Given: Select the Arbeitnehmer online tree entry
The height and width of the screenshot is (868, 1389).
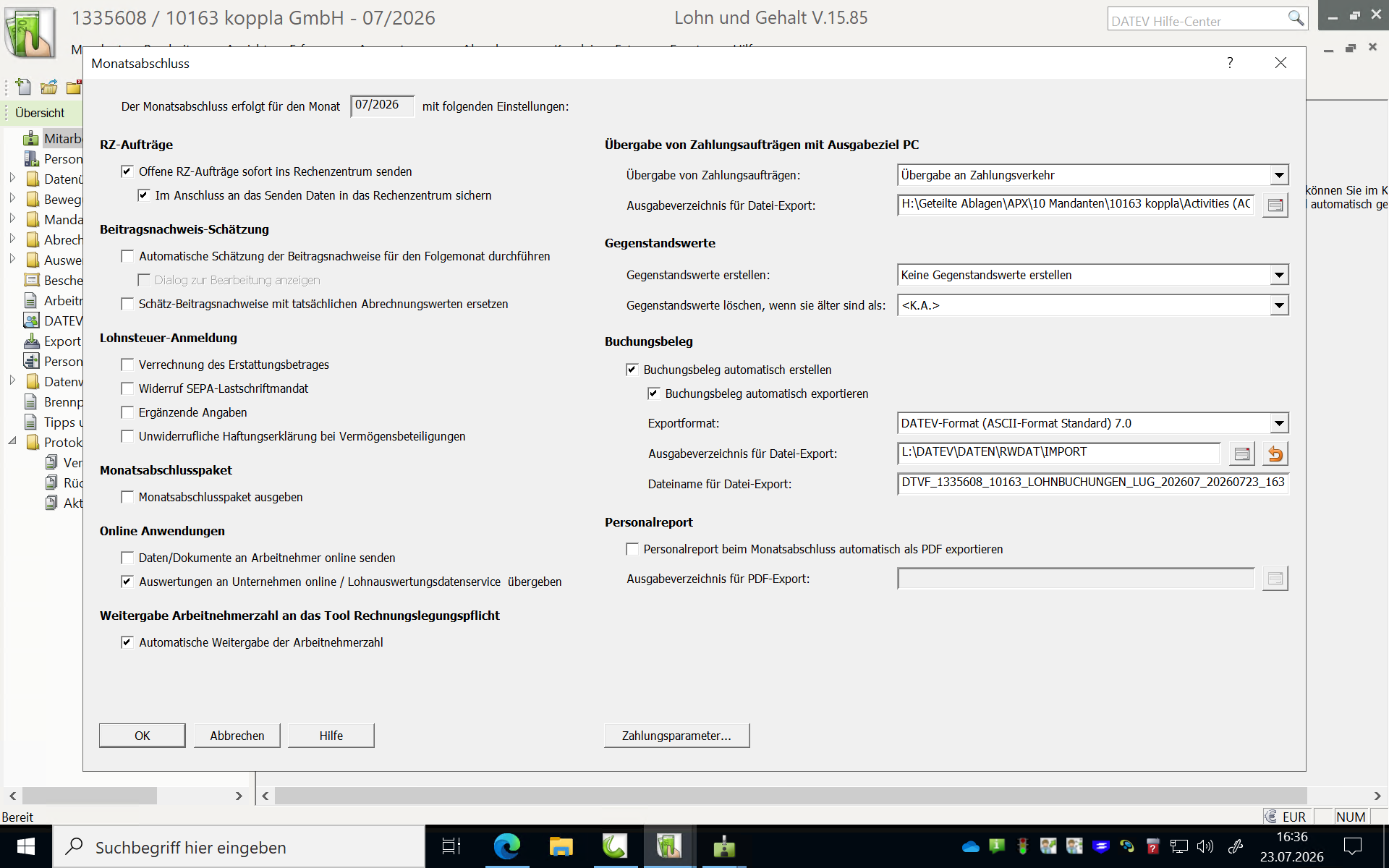Looking at the screenshot, I should tap(63, 300).
